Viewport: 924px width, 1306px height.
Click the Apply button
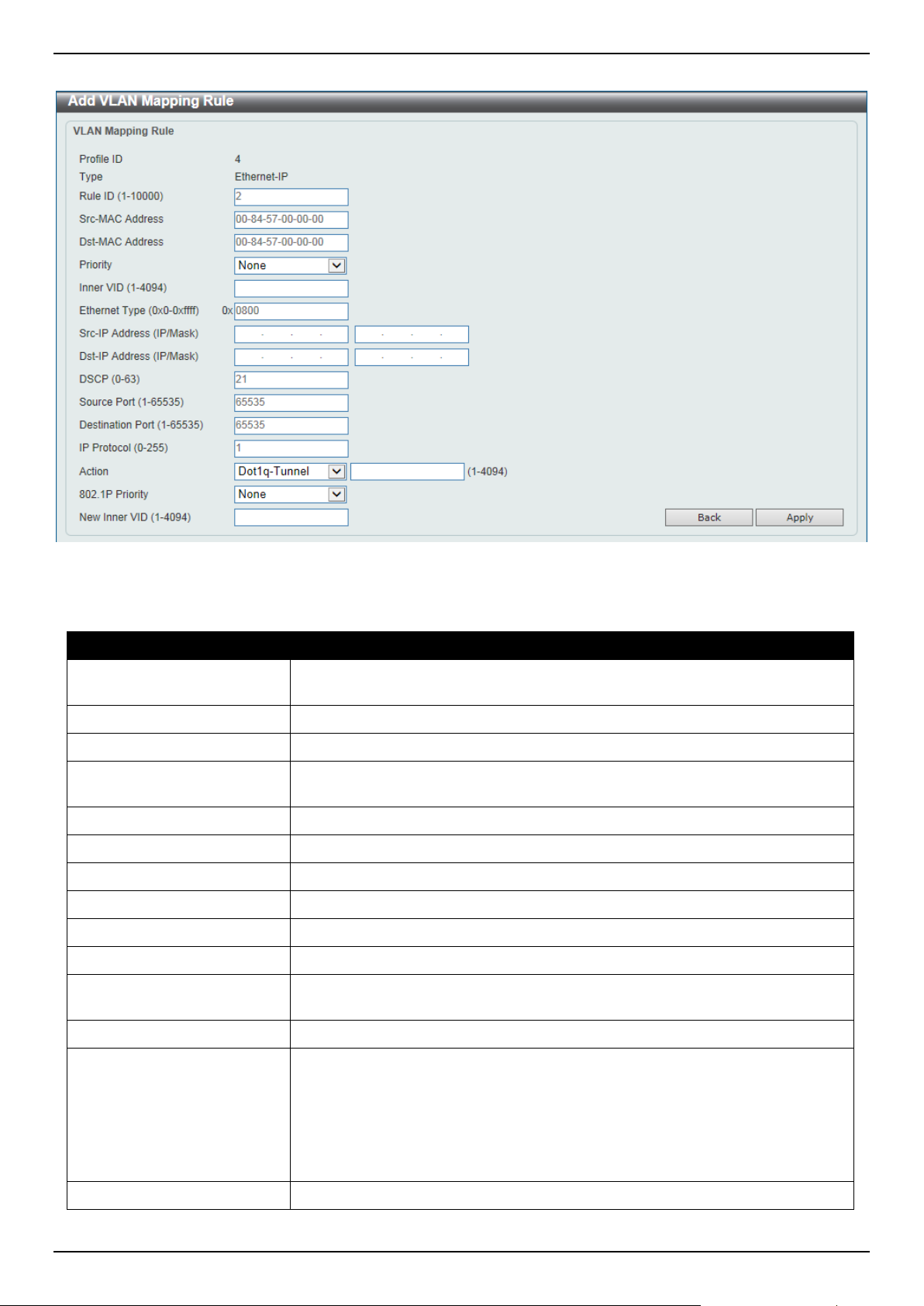click(x=799, y=517)
